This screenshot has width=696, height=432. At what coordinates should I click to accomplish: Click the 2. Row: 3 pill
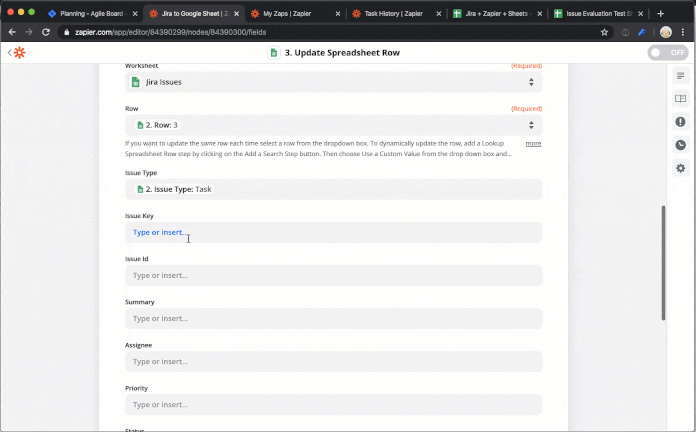tap(157, 125)
